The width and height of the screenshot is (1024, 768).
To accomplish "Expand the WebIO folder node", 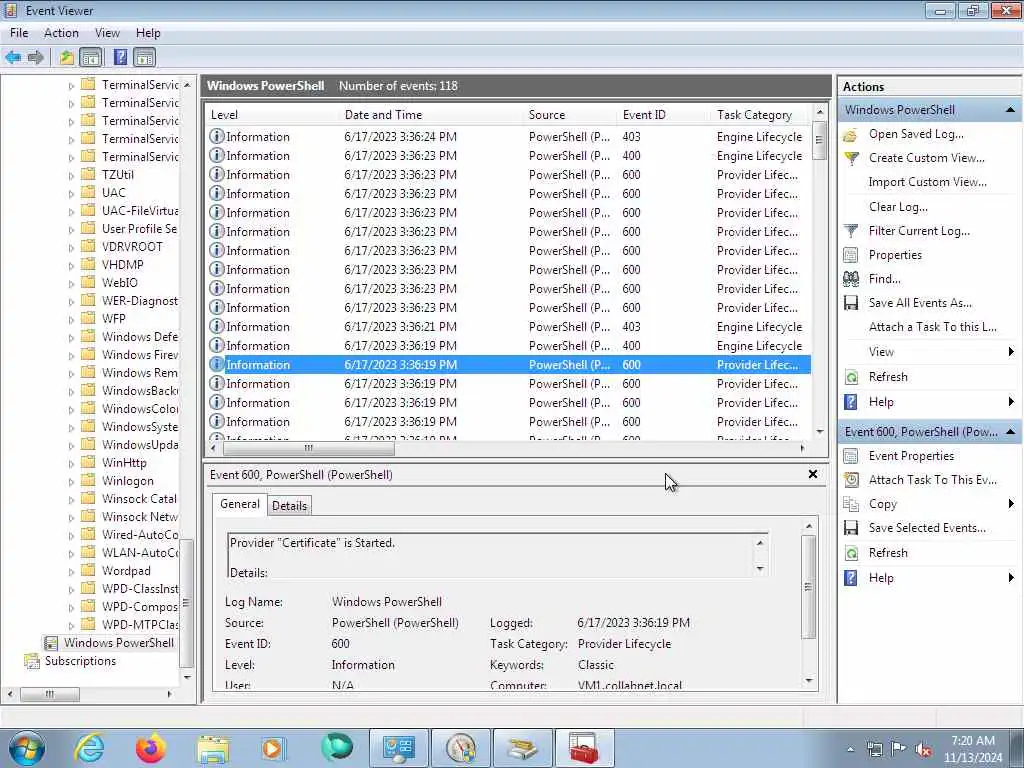I will tap(71, 283).
